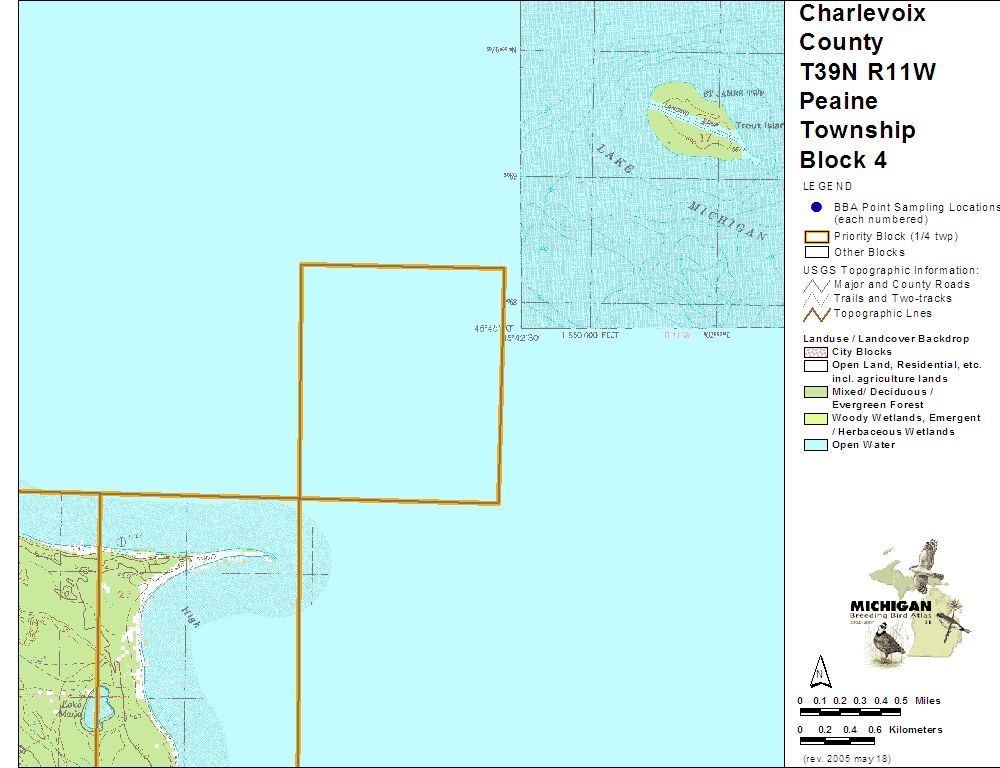Screen dimensions: 1000x768
Task: Click the City Blocks dotted pink swatch
Action: [816, 352]
